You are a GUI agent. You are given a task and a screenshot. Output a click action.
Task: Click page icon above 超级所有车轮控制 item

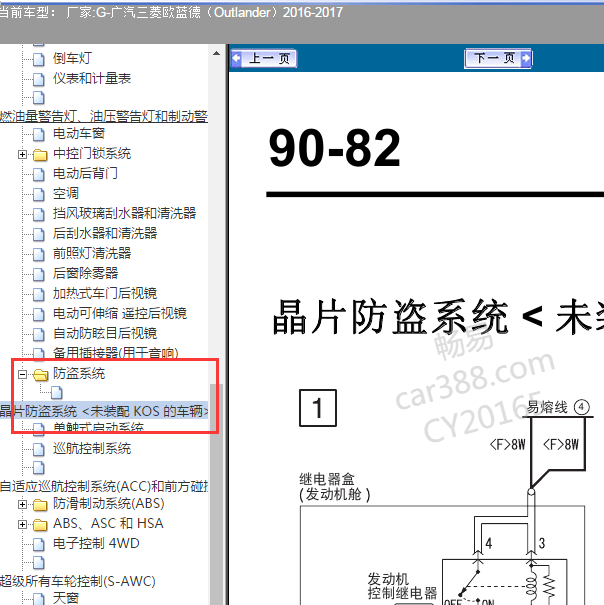[39, 563]
